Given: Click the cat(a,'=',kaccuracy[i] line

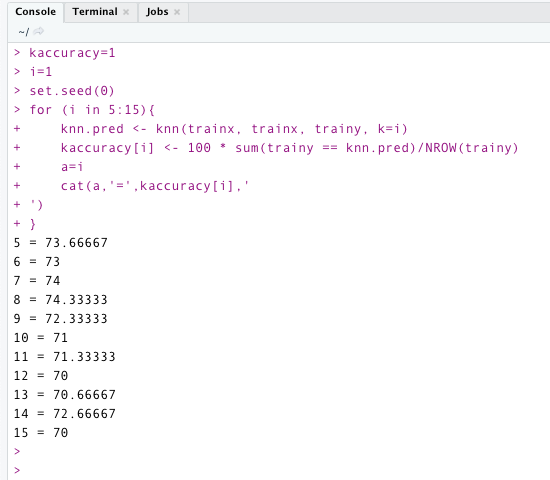Looking at the screenshot, I should pyautogui.click(x=155, y=186).
